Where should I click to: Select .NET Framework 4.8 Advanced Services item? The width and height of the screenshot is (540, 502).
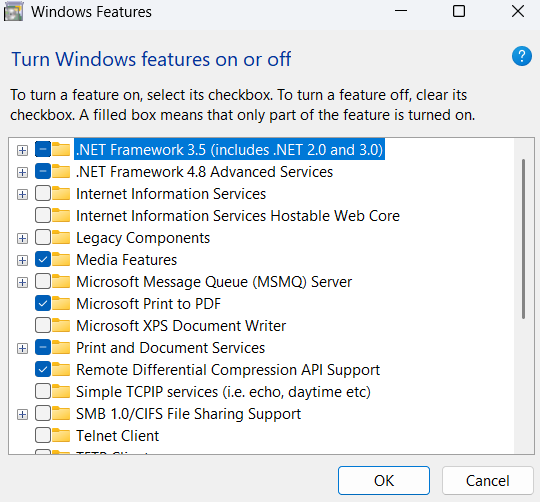(205, 172)
